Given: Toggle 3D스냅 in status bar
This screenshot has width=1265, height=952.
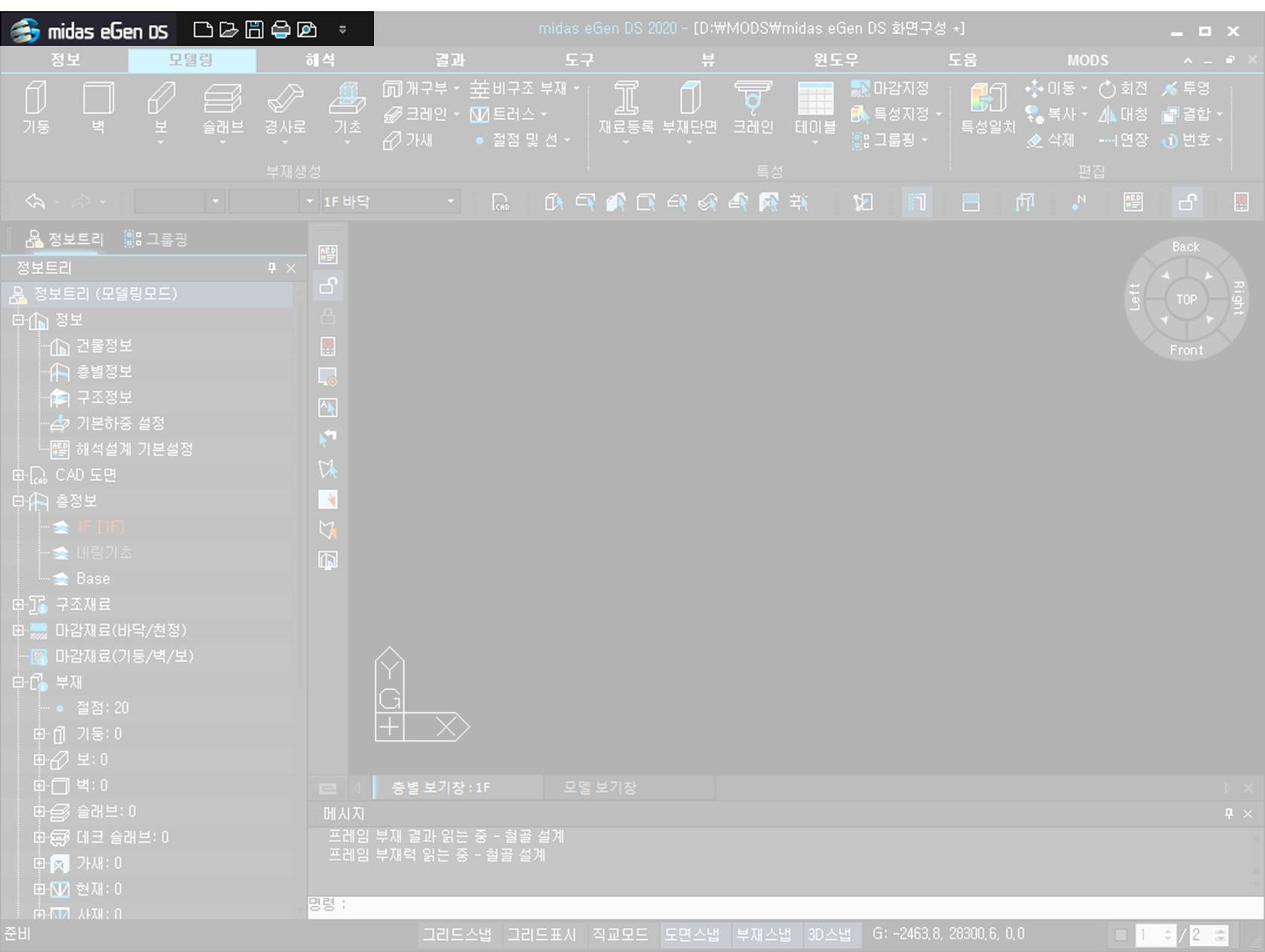Looking at the screenshot, I should (x=829, y=935).
